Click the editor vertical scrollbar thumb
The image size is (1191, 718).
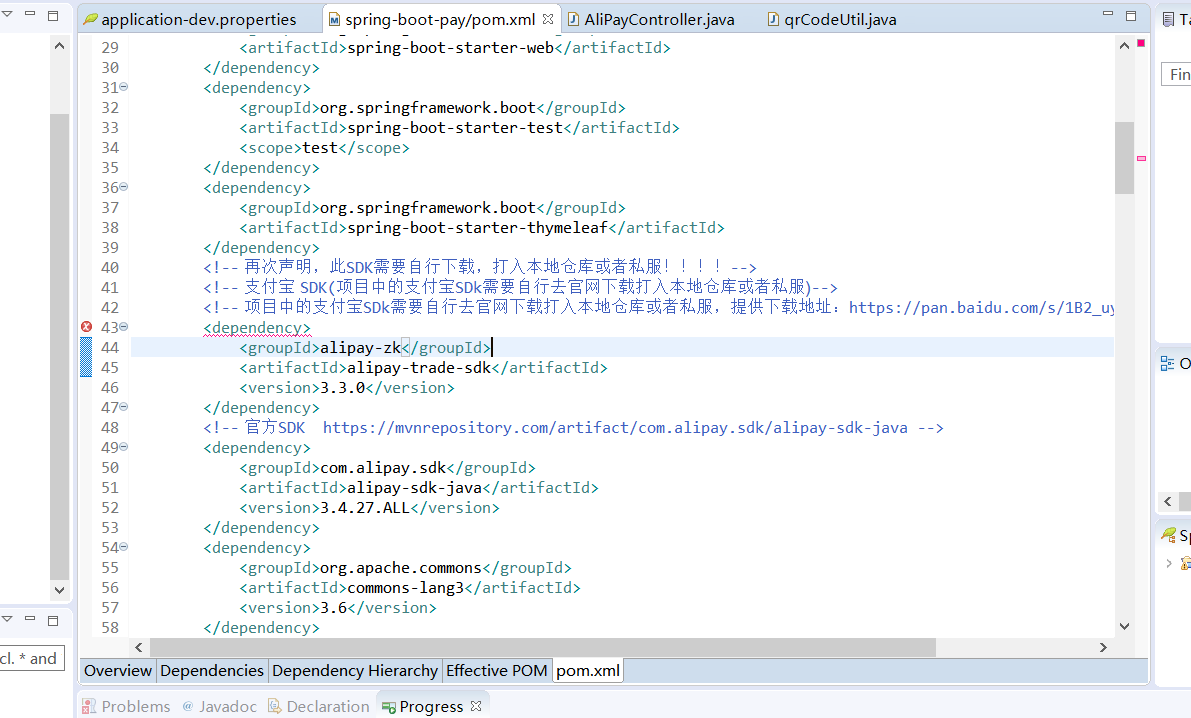click(1124, 157)
